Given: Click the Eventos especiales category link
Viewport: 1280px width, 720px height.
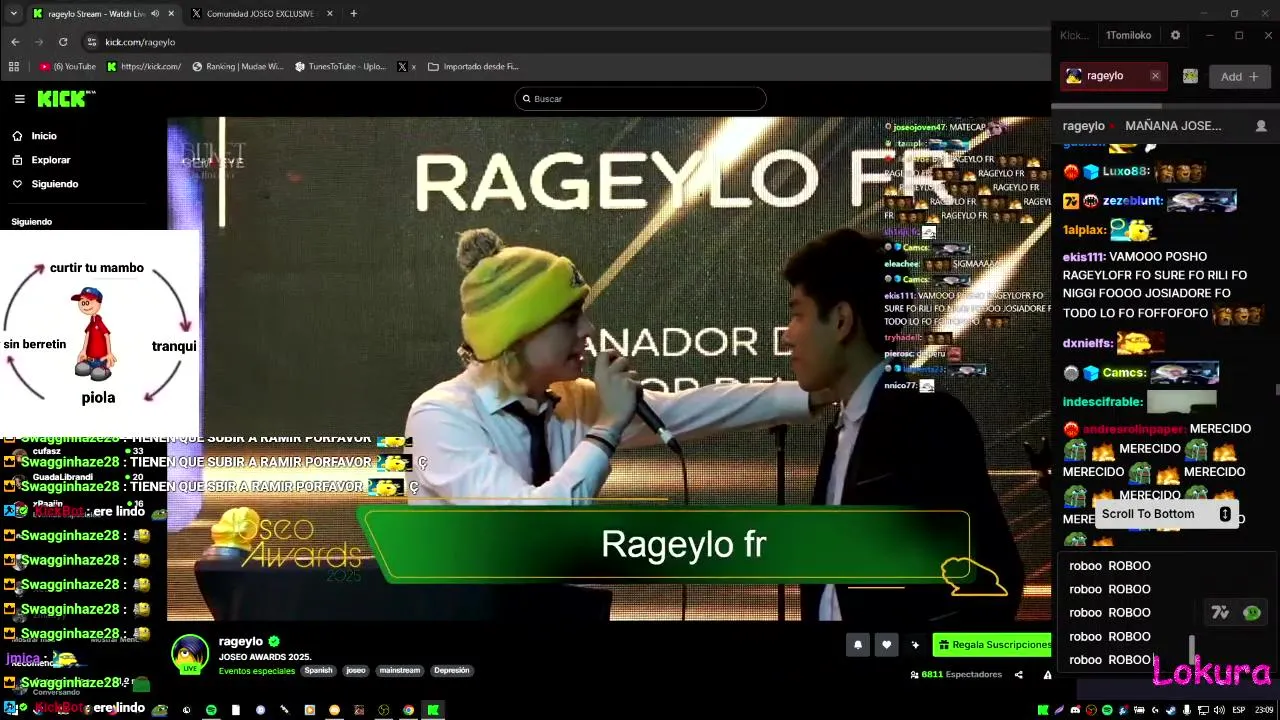Looking at the screenshot, I should [257, 671].
